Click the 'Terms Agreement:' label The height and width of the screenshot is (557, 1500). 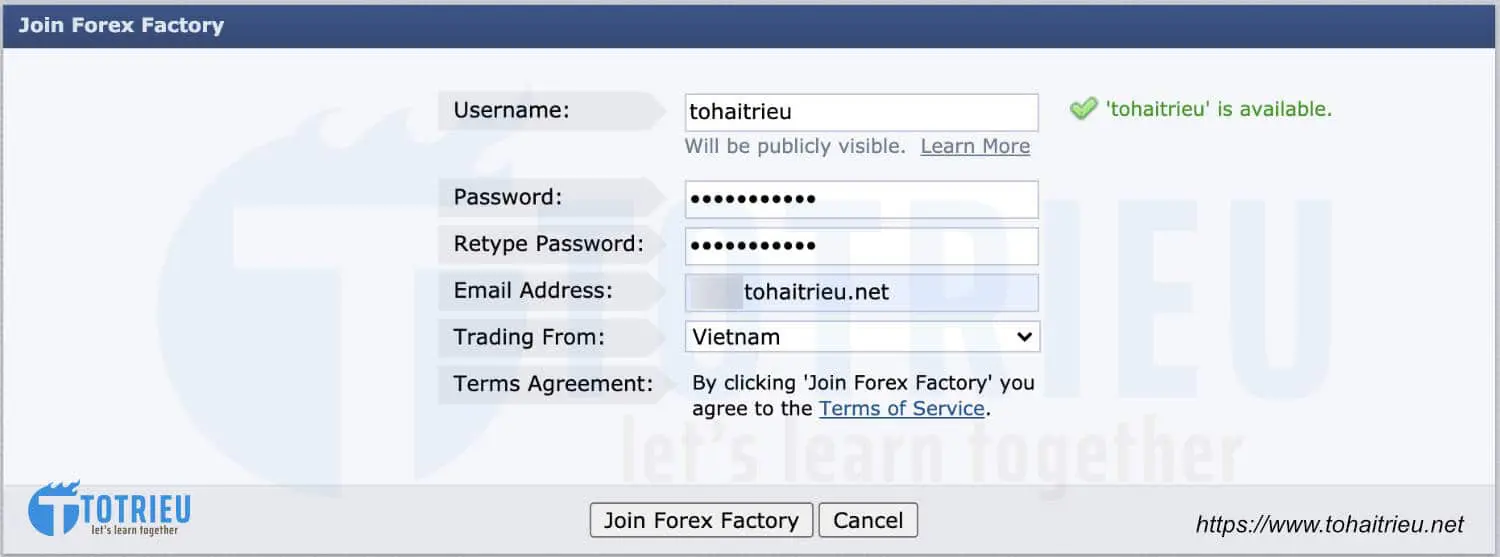pos(553,383)
